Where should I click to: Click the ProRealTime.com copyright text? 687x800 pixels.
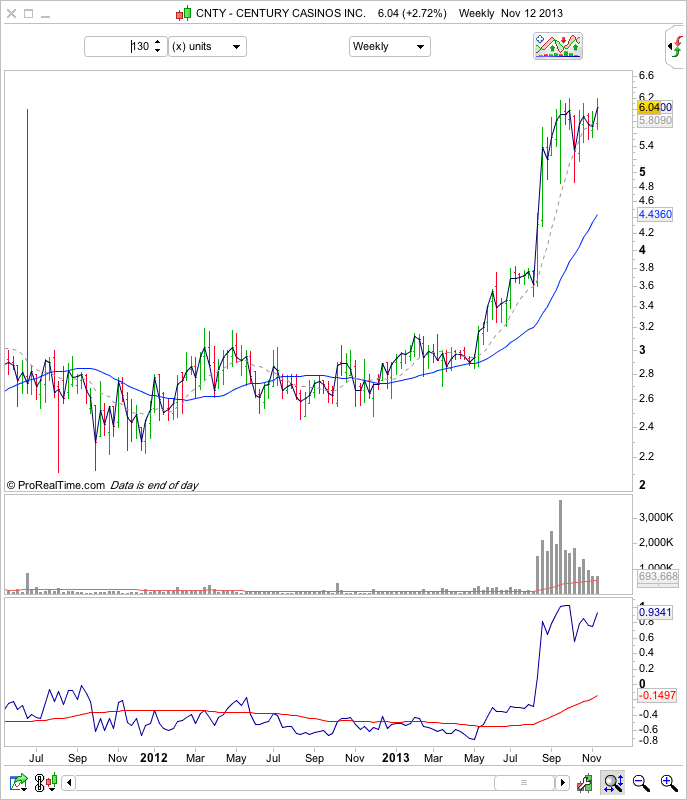click(56, 485)
